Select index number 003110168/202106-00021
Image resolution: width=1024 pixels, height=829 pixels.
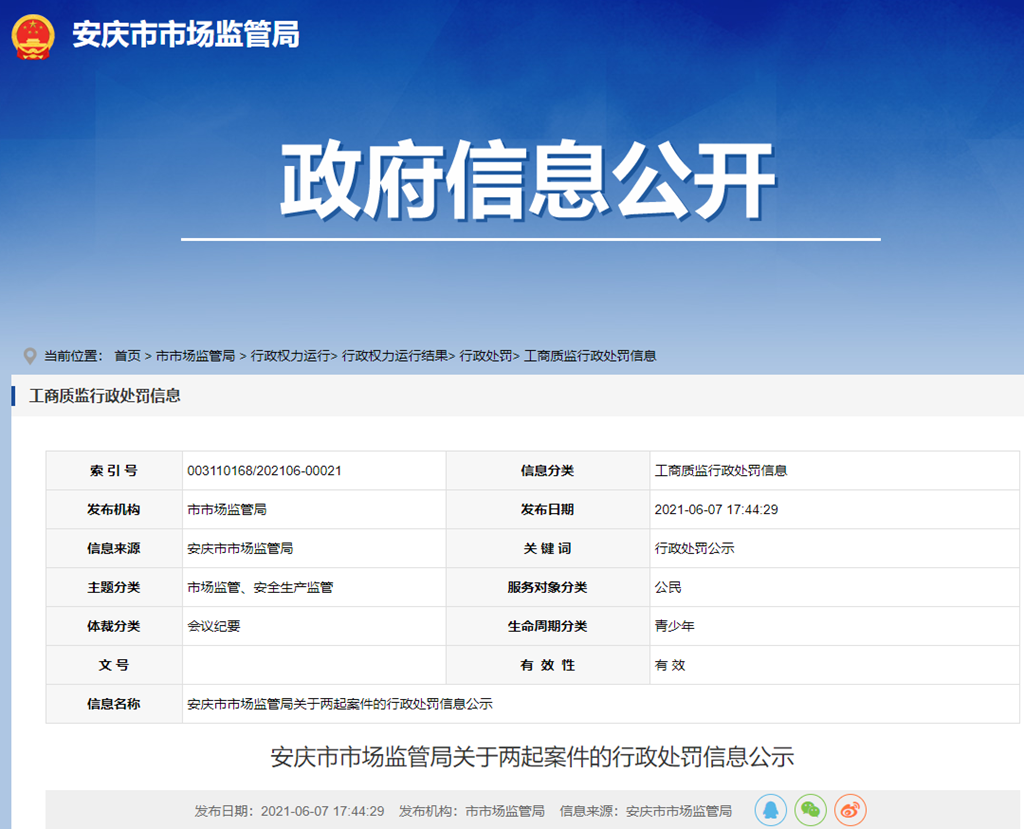tap(264, 470)
